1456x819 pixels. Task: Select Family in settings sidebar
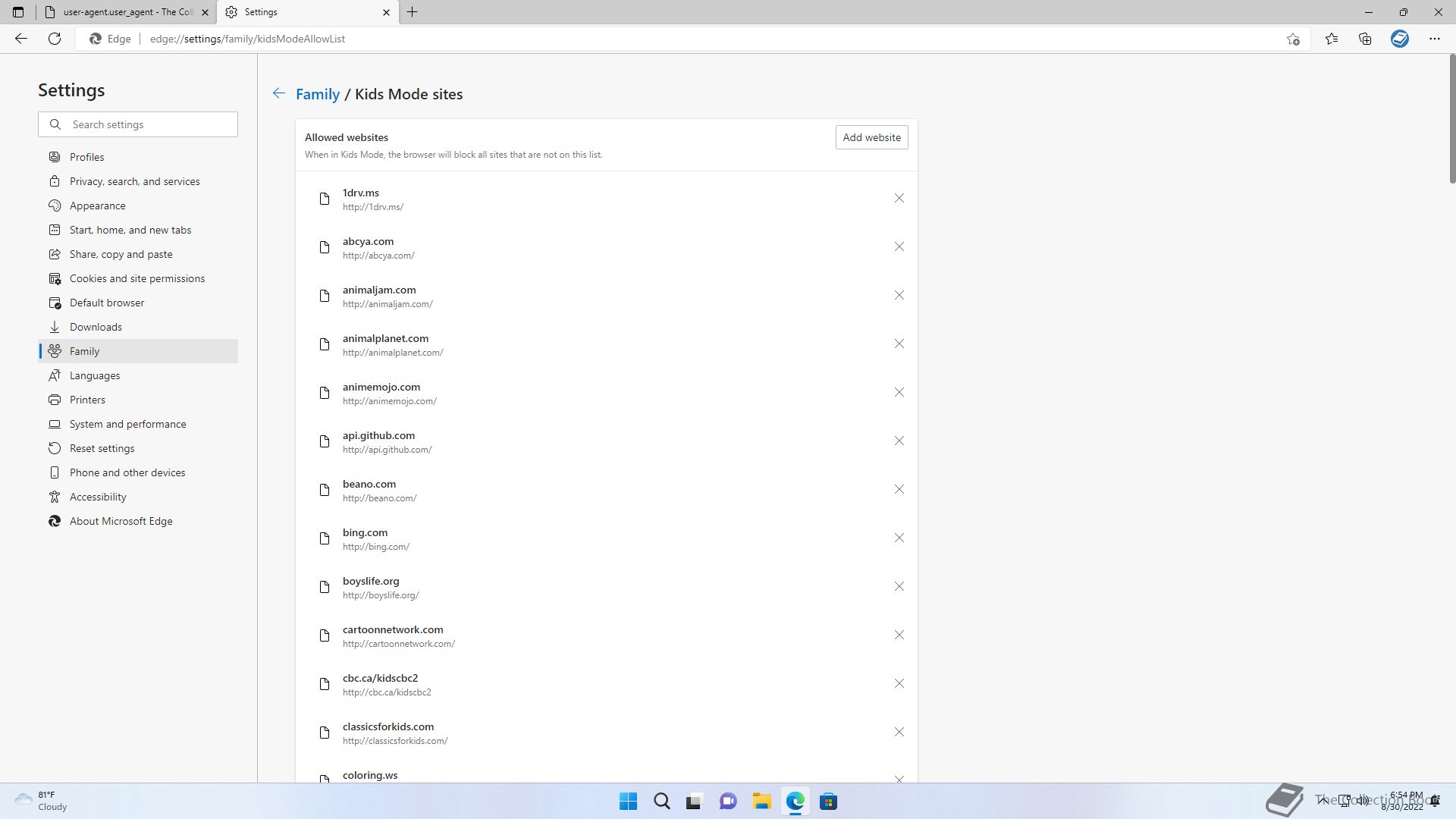tap(138, 351)
